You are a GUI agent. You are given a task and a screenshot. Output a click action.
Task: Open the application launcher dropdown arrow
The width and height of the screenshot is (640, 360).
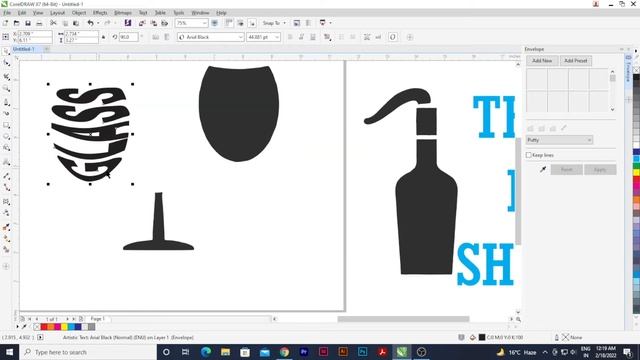click(330, 23)
